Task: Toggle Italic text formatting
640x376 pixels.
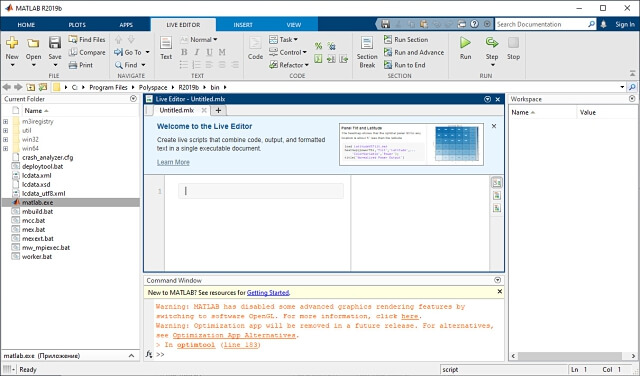Action: [x=197, y=52]
